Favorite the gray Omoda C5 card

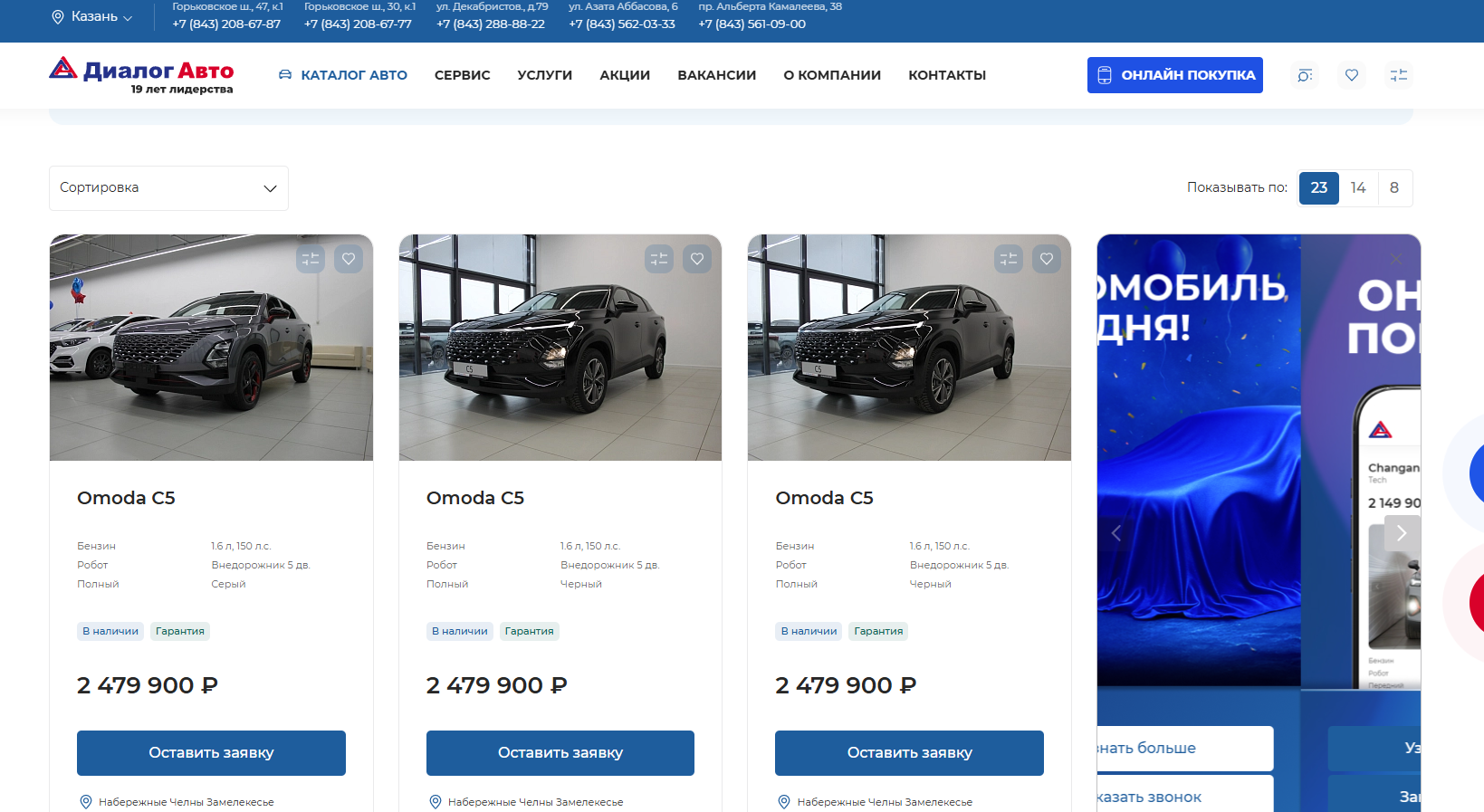coord(349,259)
